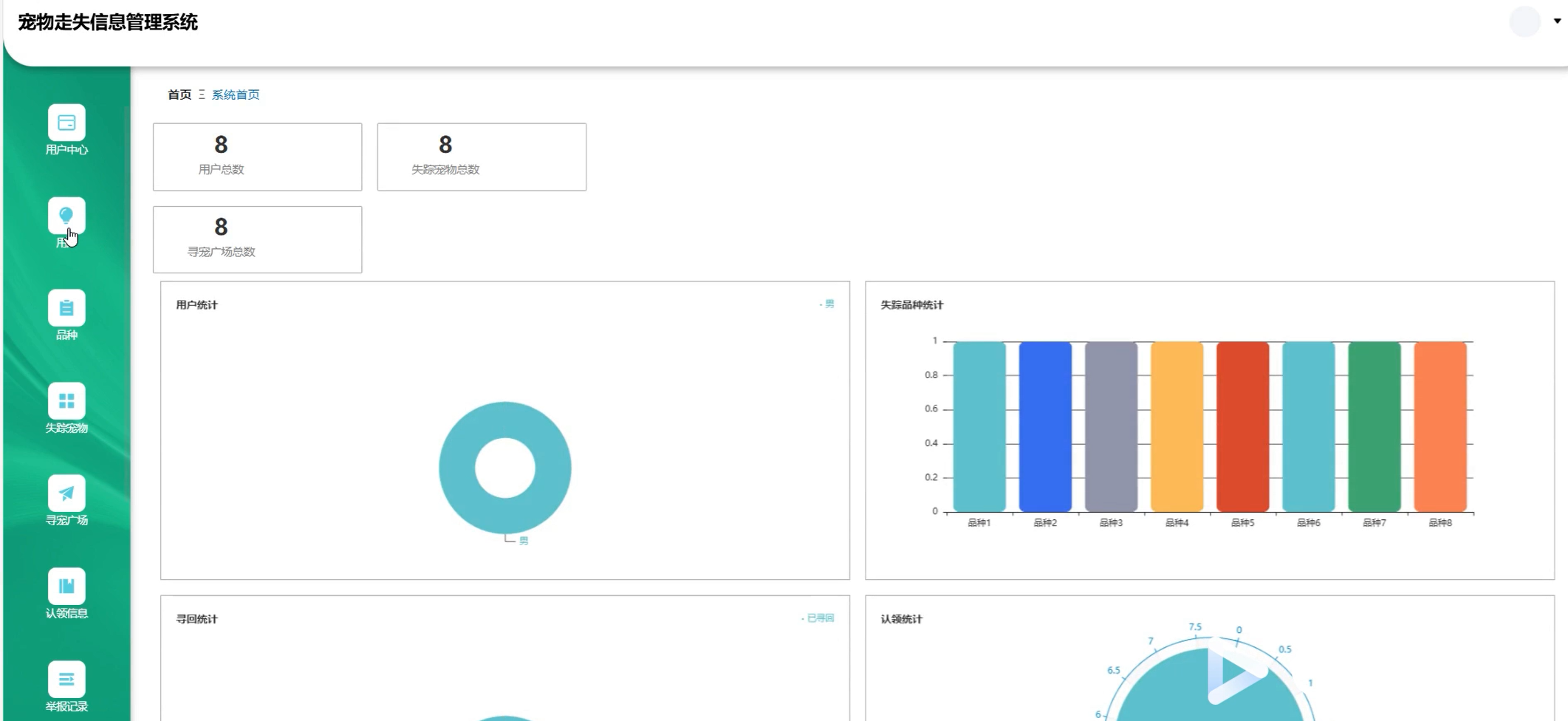
Task: Click the 品种4 axis label
Action: point(1177,522)
